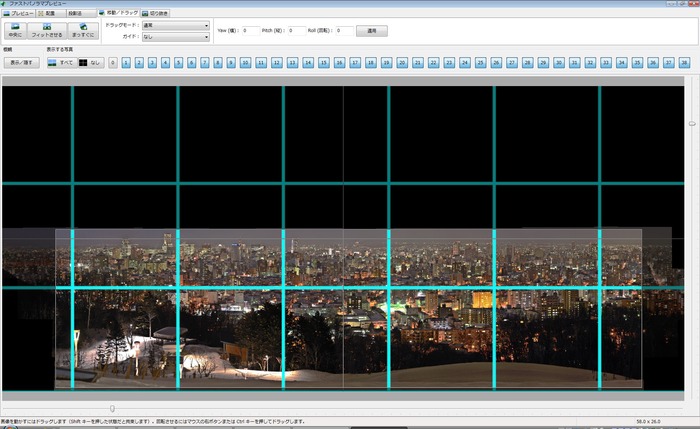The width and height of the screenshot is (700, 429).
Task: Toggle image 3 visibility
Action: (x=152, y=62)
